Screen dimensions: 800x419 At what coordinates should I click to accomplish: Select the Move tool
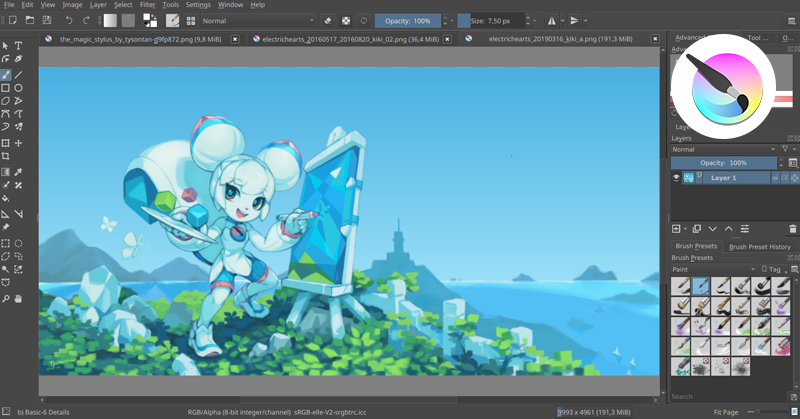18,143
